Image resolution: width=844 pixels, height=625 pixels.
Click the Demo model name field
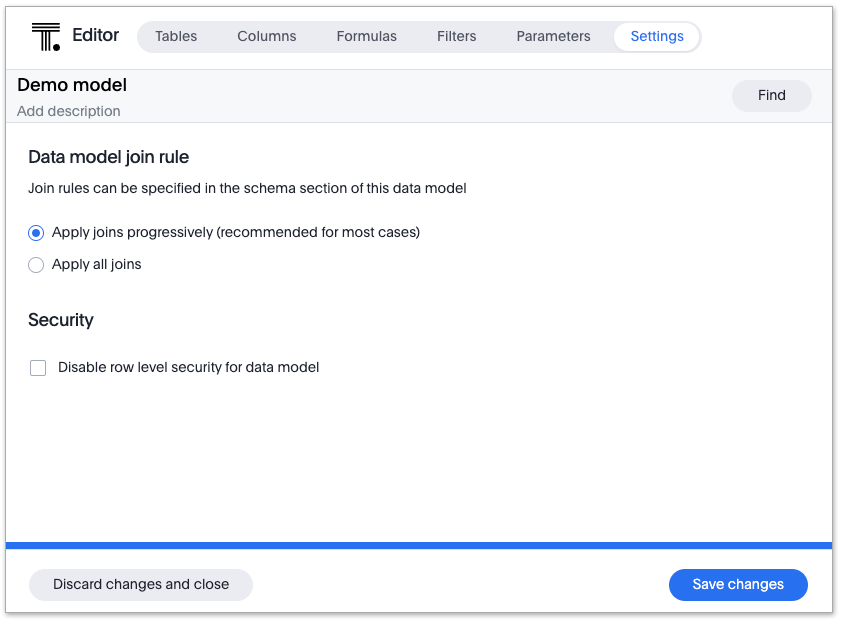pyautogui.click(x=72, y=86)
